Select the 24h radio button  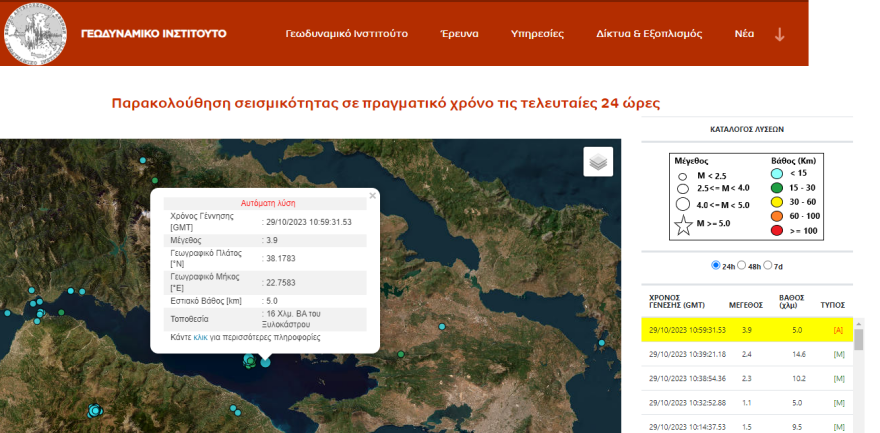716,265
